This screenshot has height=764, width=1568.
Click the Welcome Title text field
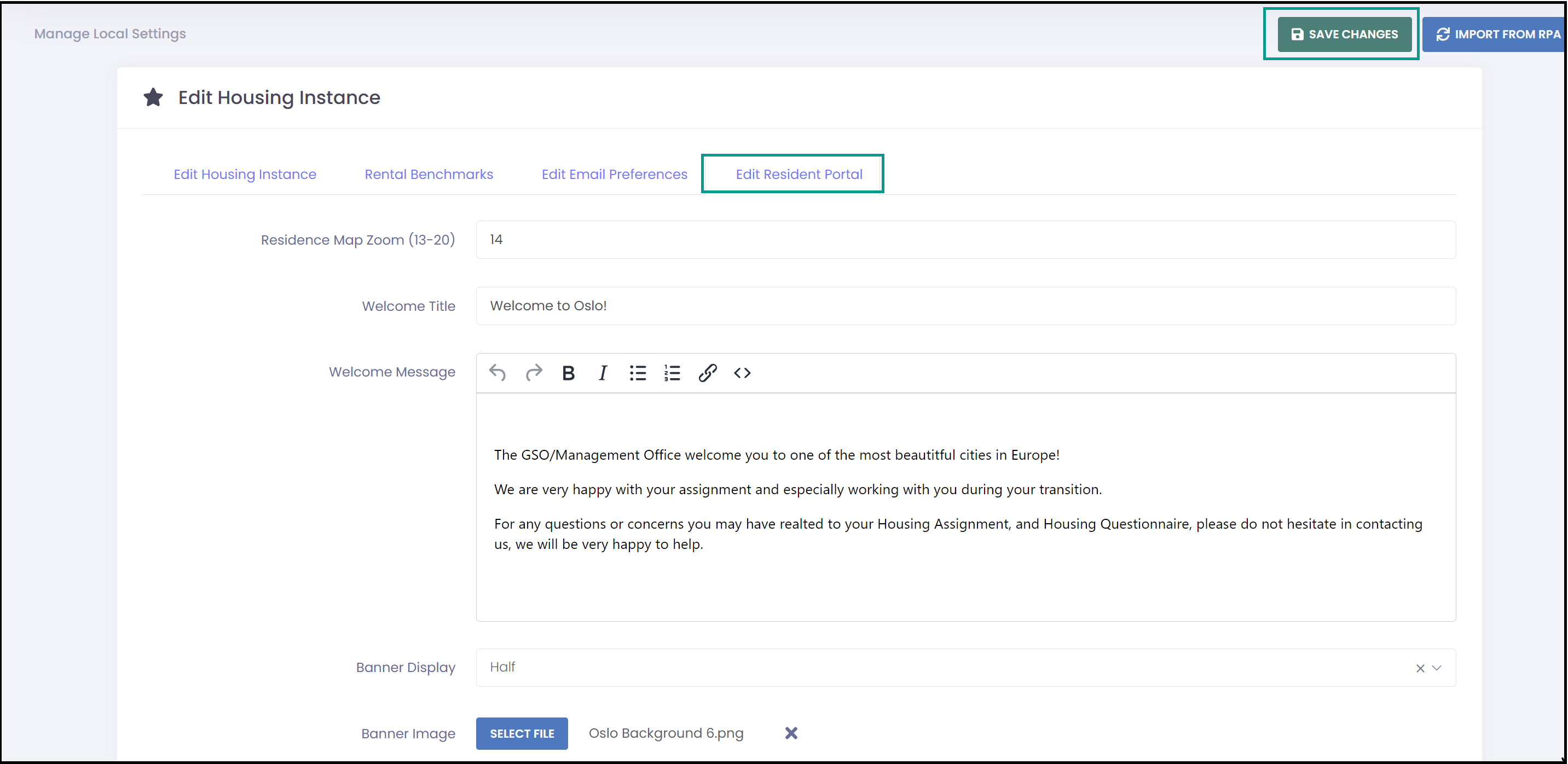pyautogui.click(x=966, y=305)
